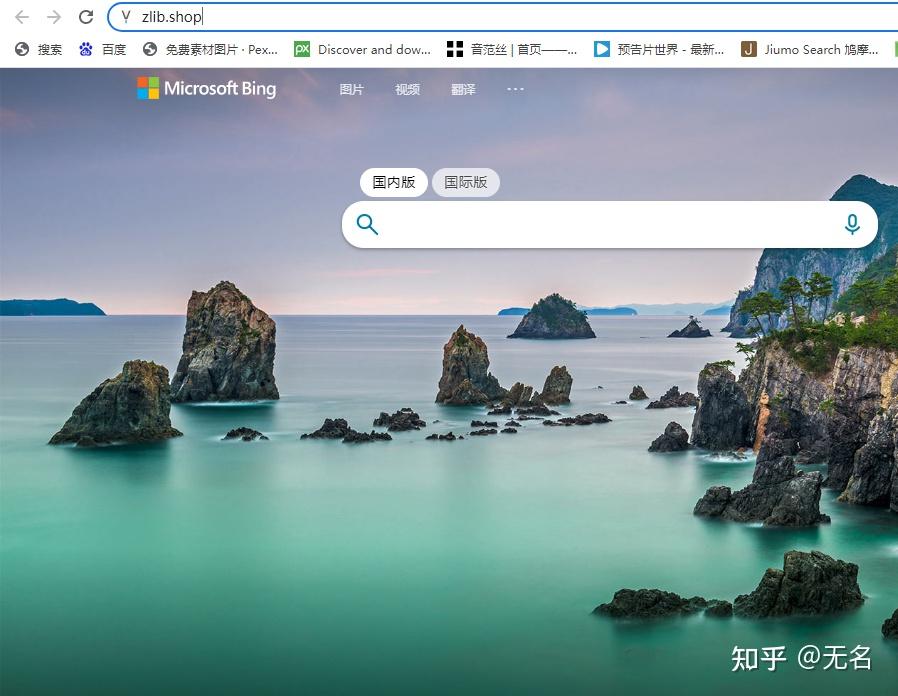Open the 翻译 Bing translator link
Viewport: 898px width, 696px height.
463,89
